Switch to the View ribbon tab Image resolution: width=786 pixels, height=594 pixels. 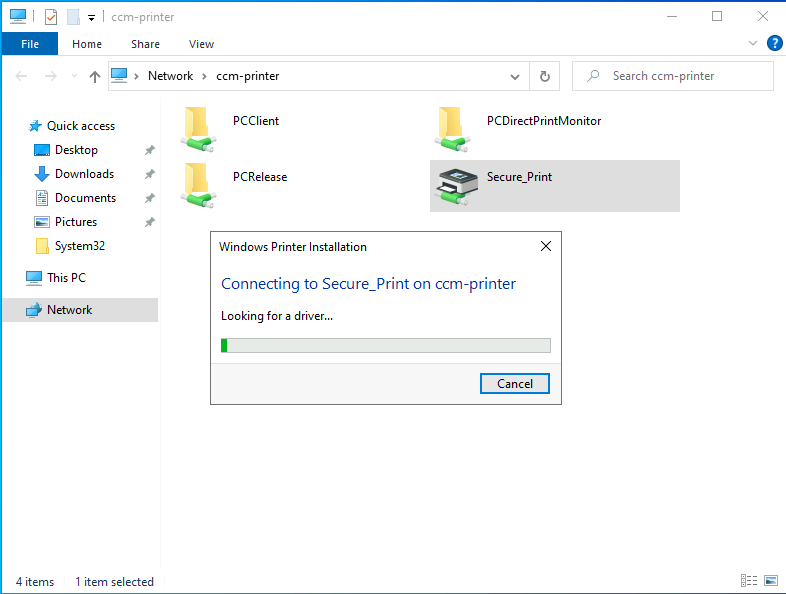point(202,44)
